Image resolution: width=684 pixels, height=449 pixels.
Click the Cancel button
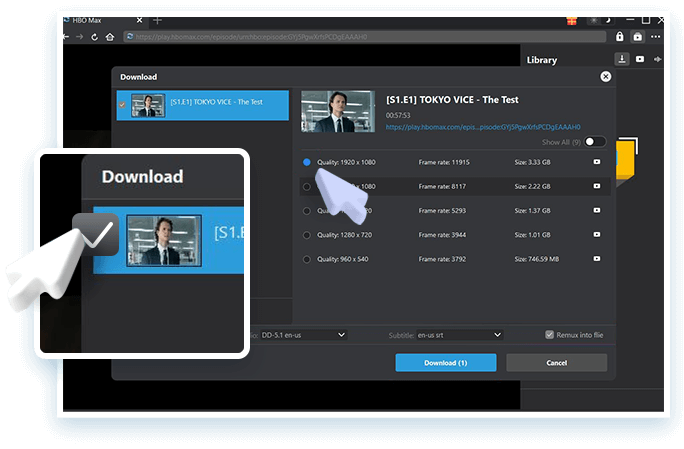(x=557, y=363)
